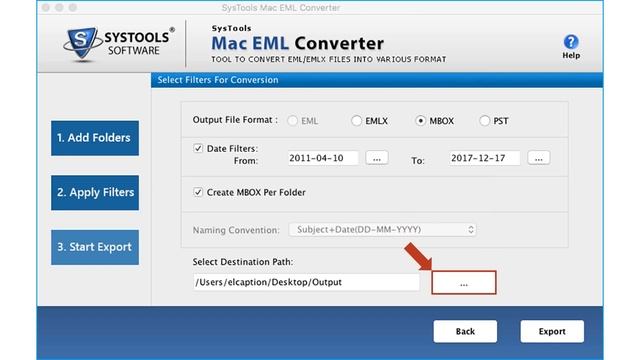Viewport: 640px width, 360px height.
Task: Go to step 3. Start Export
Action: tap(95, 247)
